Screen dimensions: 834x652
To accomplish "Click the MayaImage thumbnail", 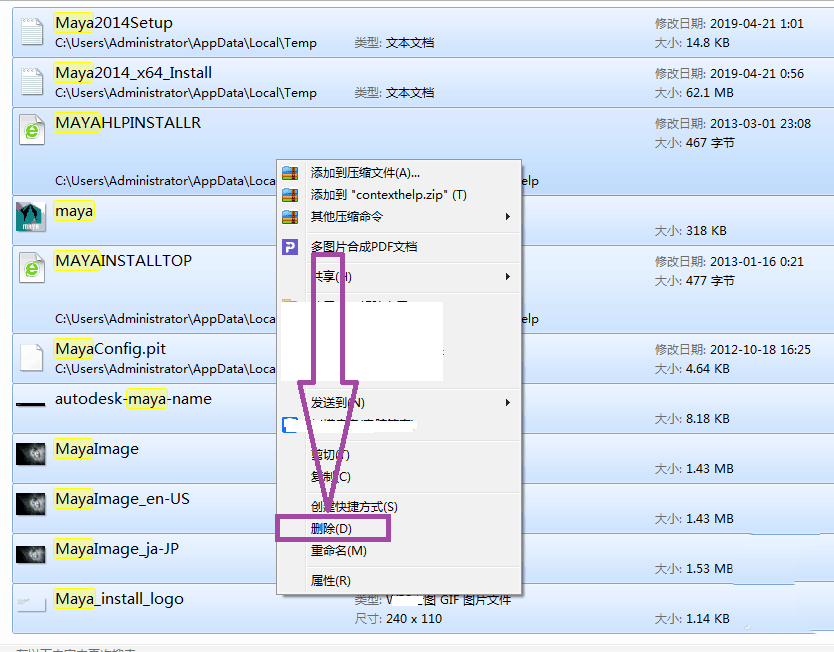I will [31, 454].
